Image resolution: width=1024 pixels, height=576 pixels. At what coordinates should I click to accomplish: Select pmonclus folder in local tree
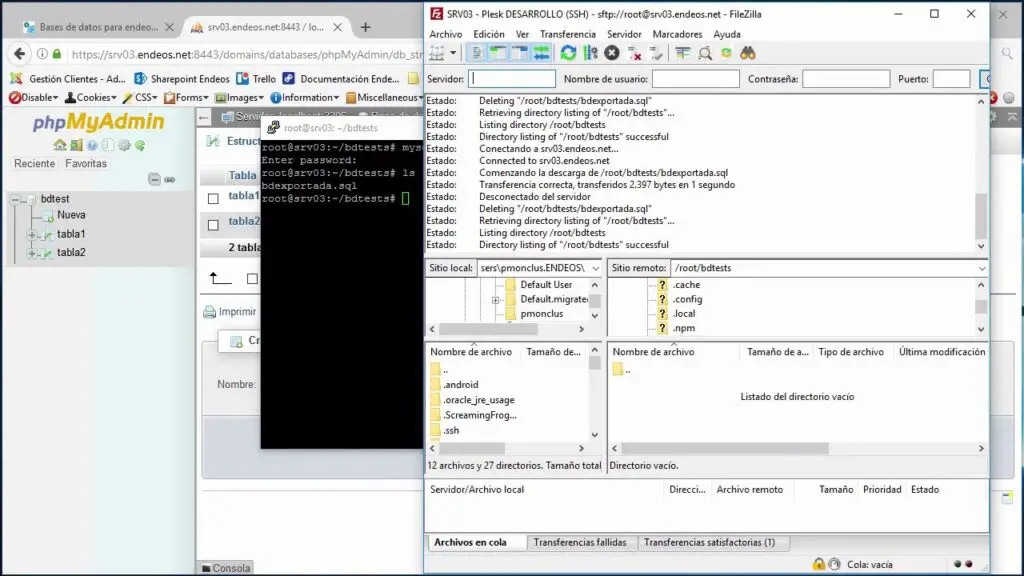click(x=541, y=314)
